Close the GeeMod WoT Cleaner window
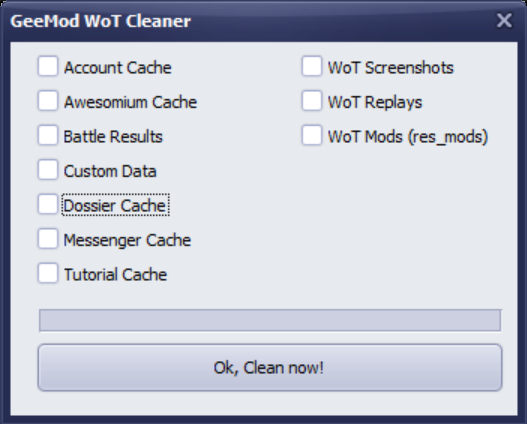Screen dimensions: 527x424 [x=504, y=20]
